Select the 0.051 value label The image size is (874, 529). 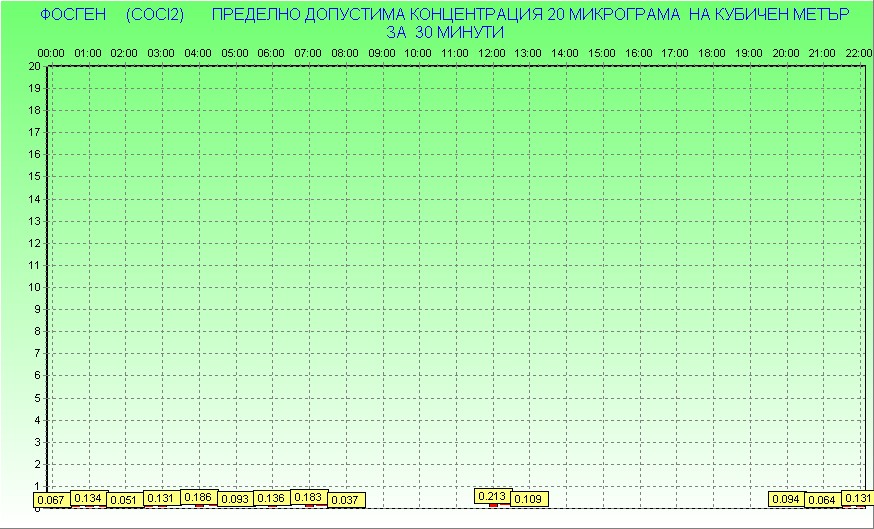125,500
